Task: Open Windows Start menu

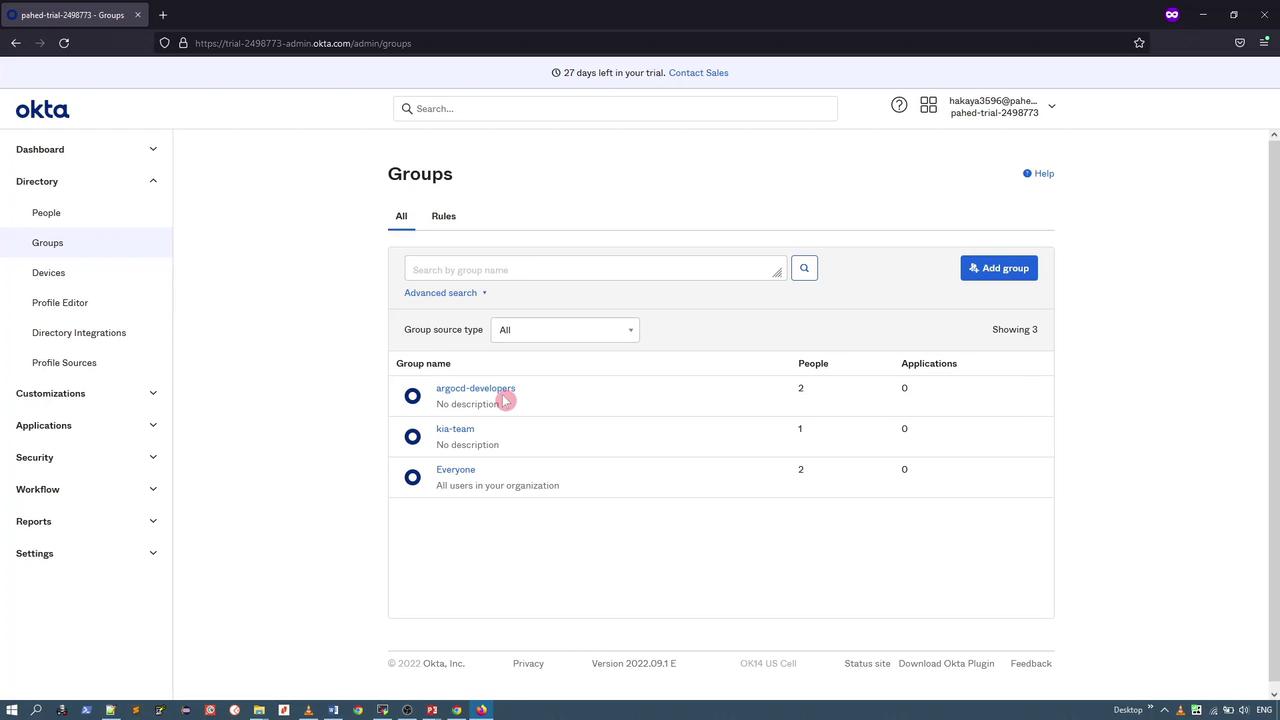Action: click(x=12, y=710)
